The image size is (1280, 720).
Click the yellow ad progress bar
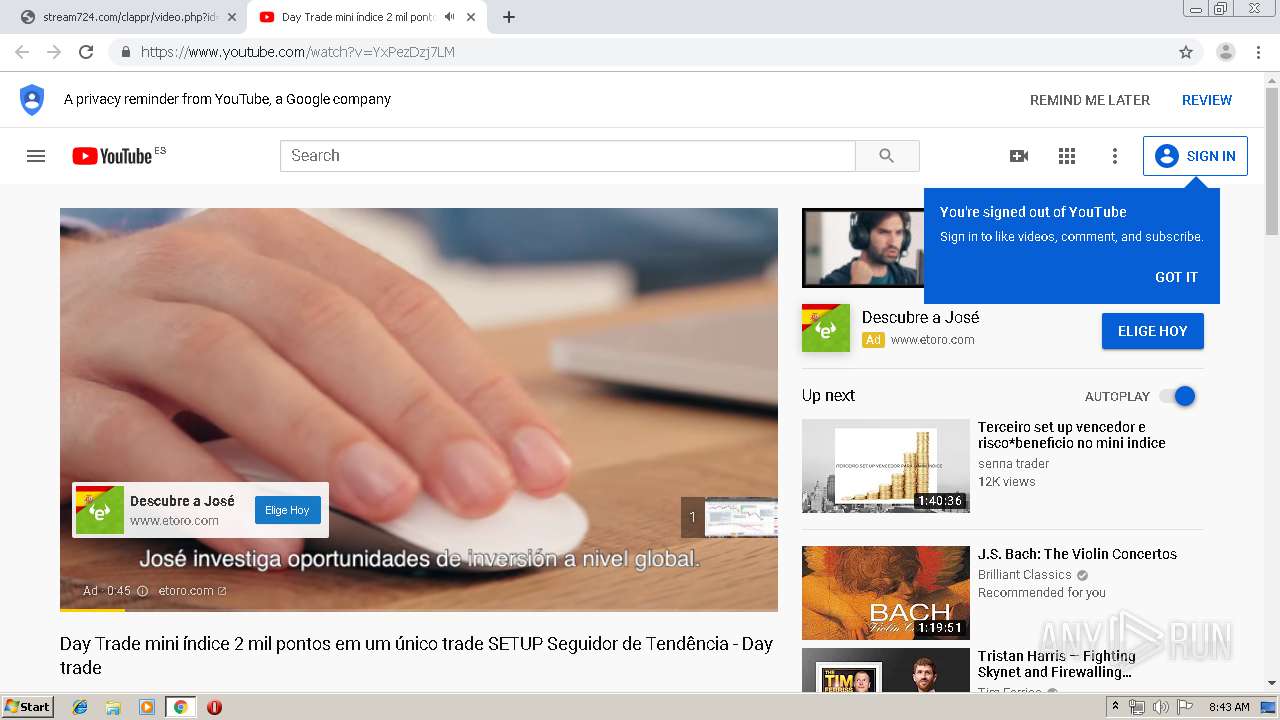coord(92,609)
